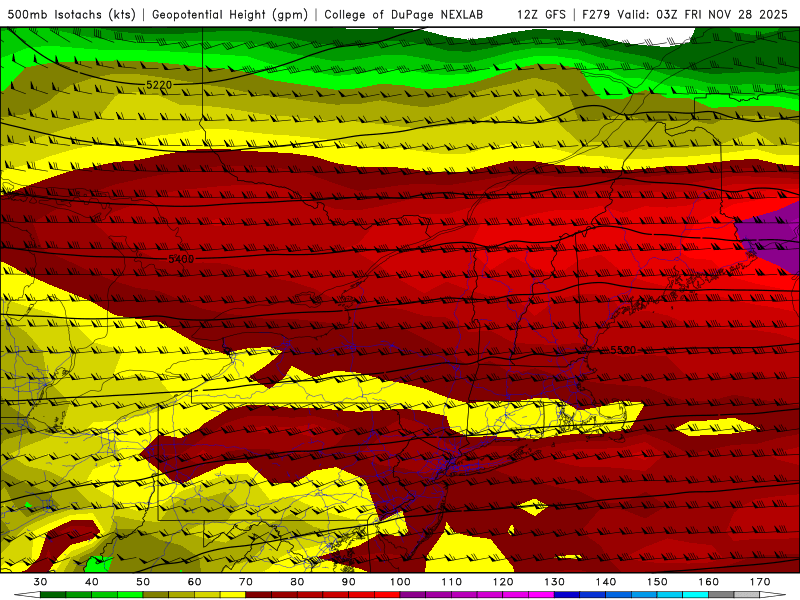800x600 pixels.
Task: Click the 40 value on color scale
Action: point(91,582)
